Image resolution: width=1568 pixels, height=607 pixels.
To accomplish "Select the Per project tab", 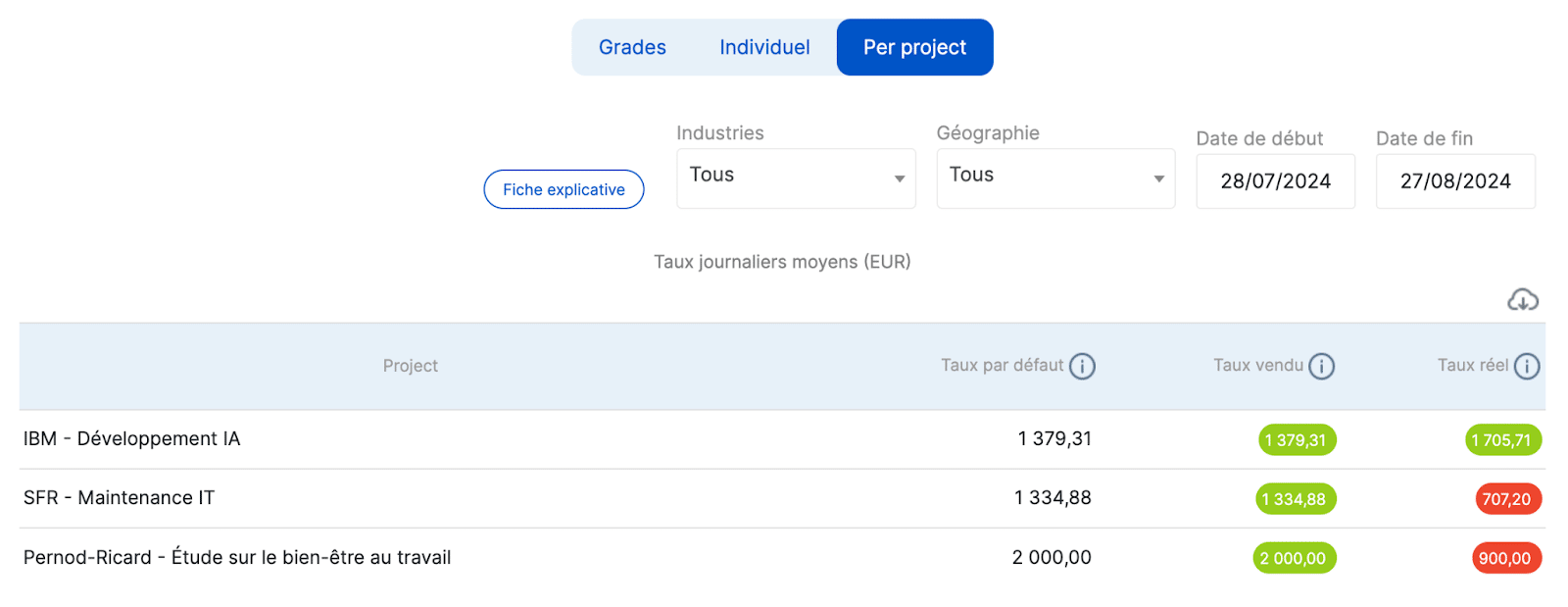I will tap(914, 47).
